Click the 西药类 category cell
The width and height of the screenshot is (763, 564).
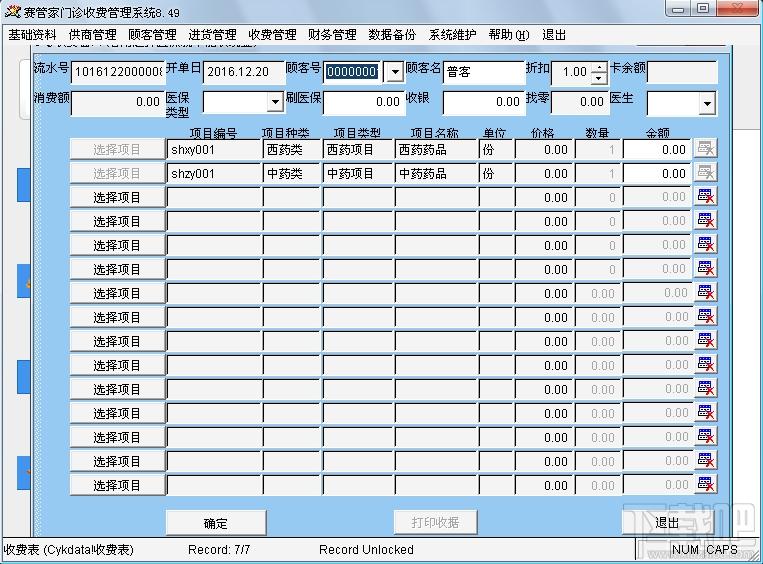(x=292, y=149)
